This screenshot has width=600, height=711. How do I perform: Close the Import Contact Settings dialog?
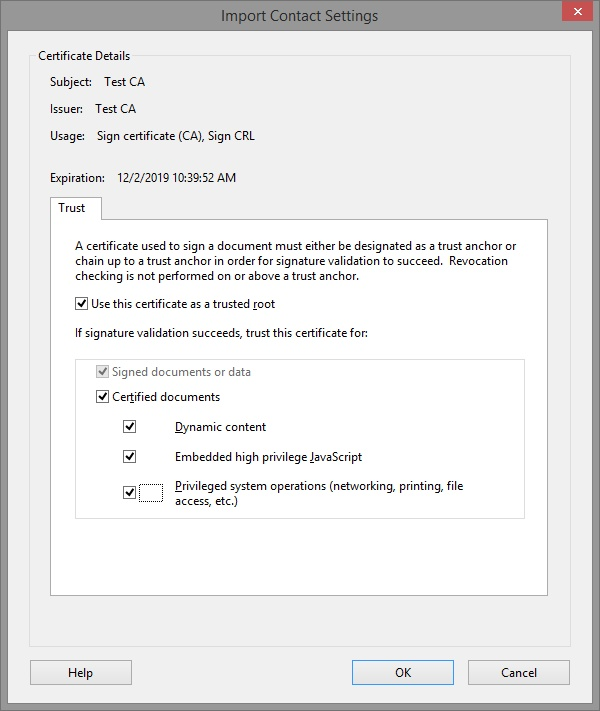tap(577, 11)
